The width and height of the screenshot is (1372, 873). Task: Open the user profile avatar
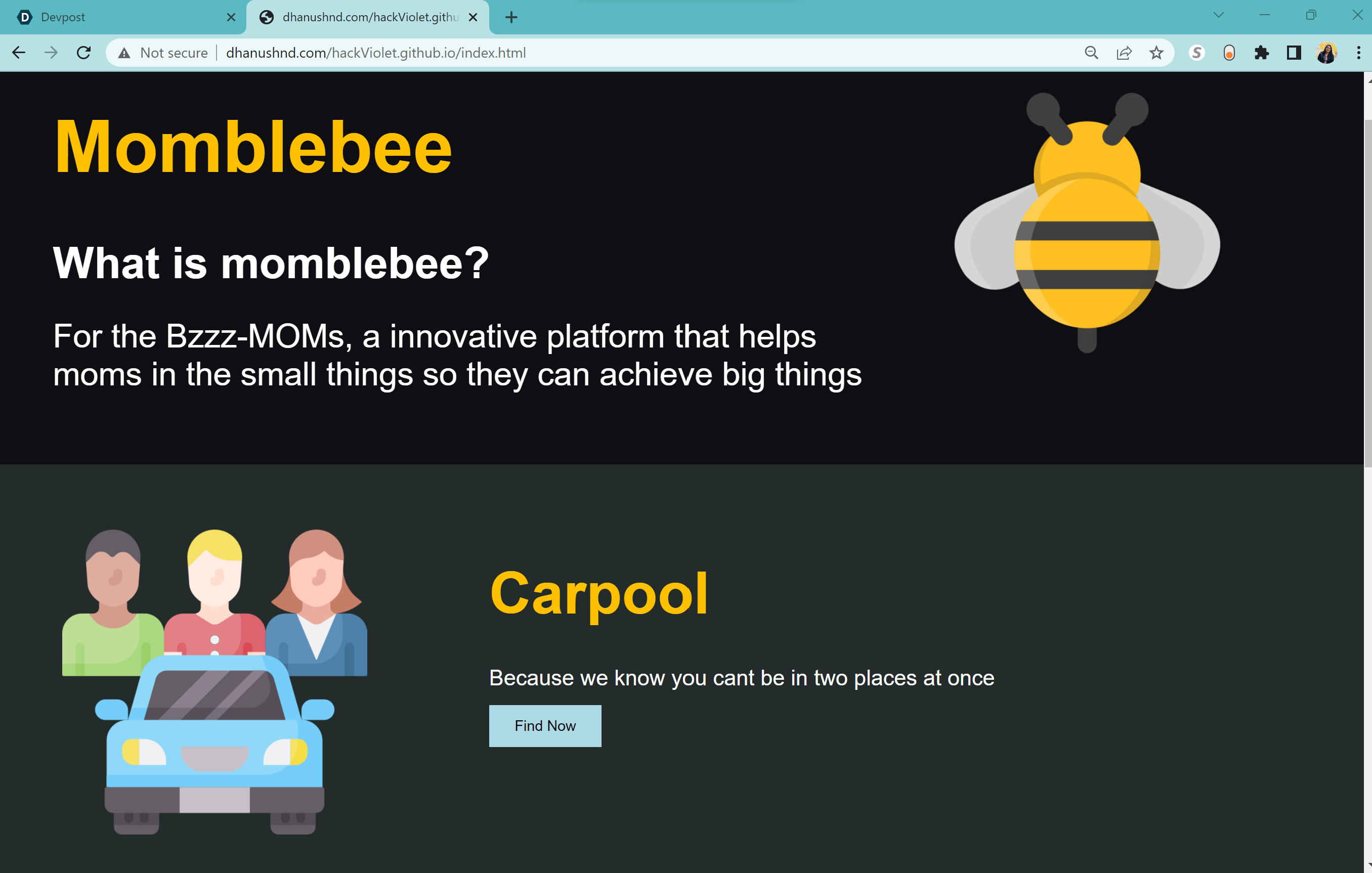tap(1326, 53)
